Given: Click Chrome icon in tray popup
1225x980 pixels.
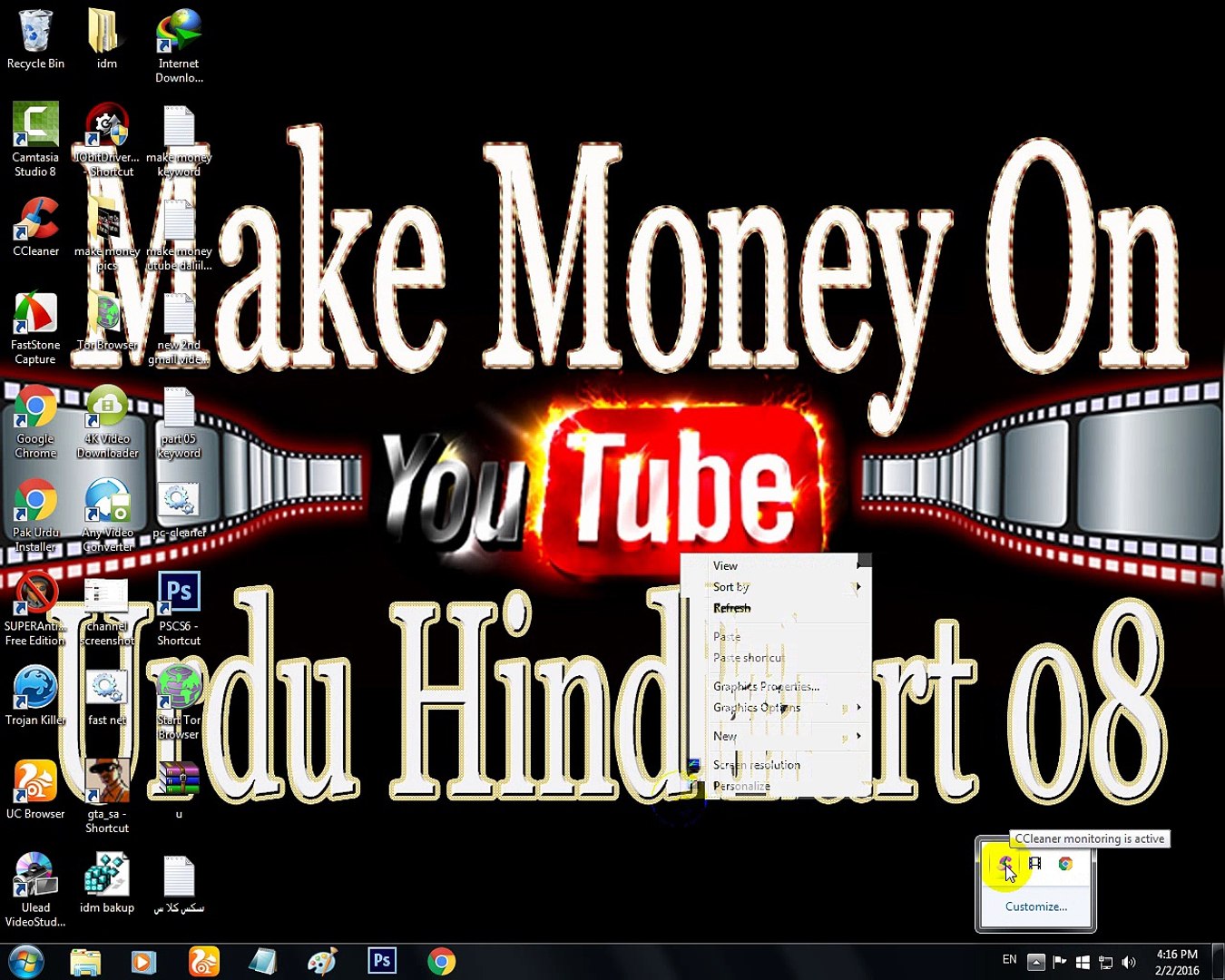Looking at the screenshot, I should click(1065, 864).
